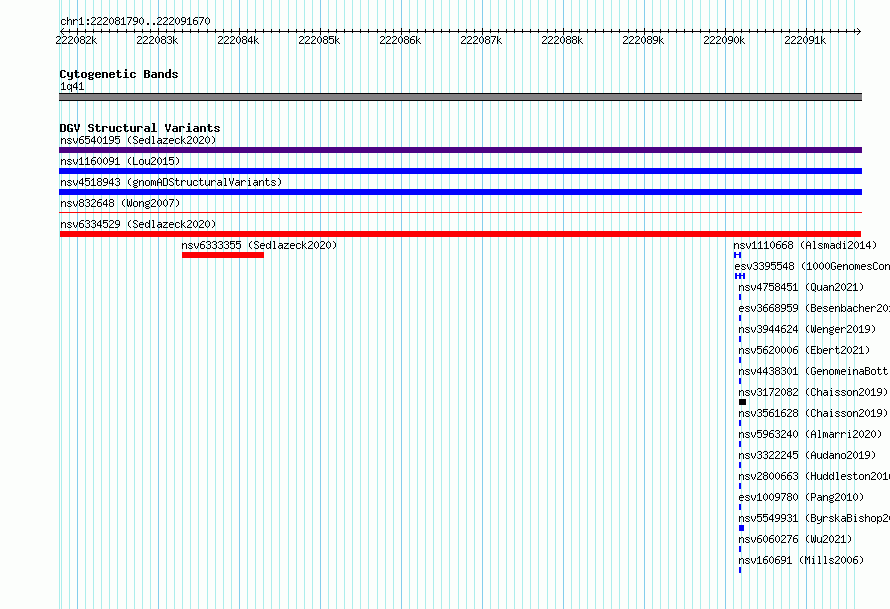Select the nsv6540195 purple variant bar
This screenshot has height=609, width=890.
[x=460, y=150]
